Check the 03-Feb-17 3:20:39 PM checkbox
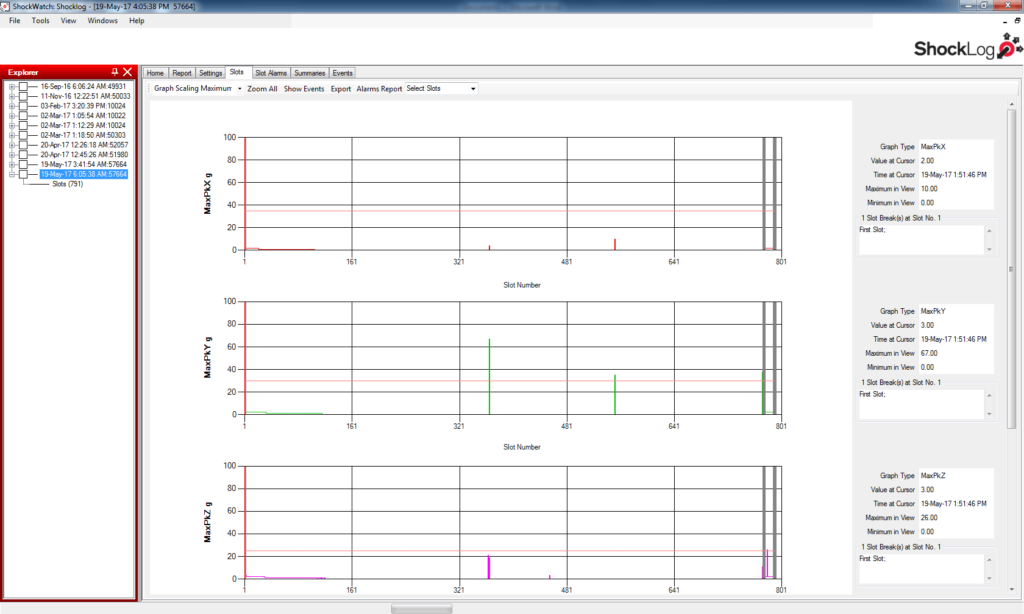This screenshot has height=614, width=1024. tap(23, 106)
